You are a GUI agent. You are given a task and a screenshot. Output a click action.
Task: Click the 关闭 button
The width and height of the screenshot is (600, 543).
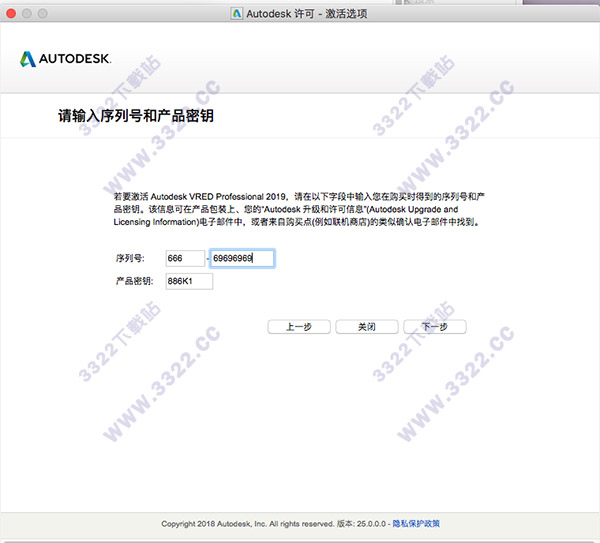click(x=367, y=327)
